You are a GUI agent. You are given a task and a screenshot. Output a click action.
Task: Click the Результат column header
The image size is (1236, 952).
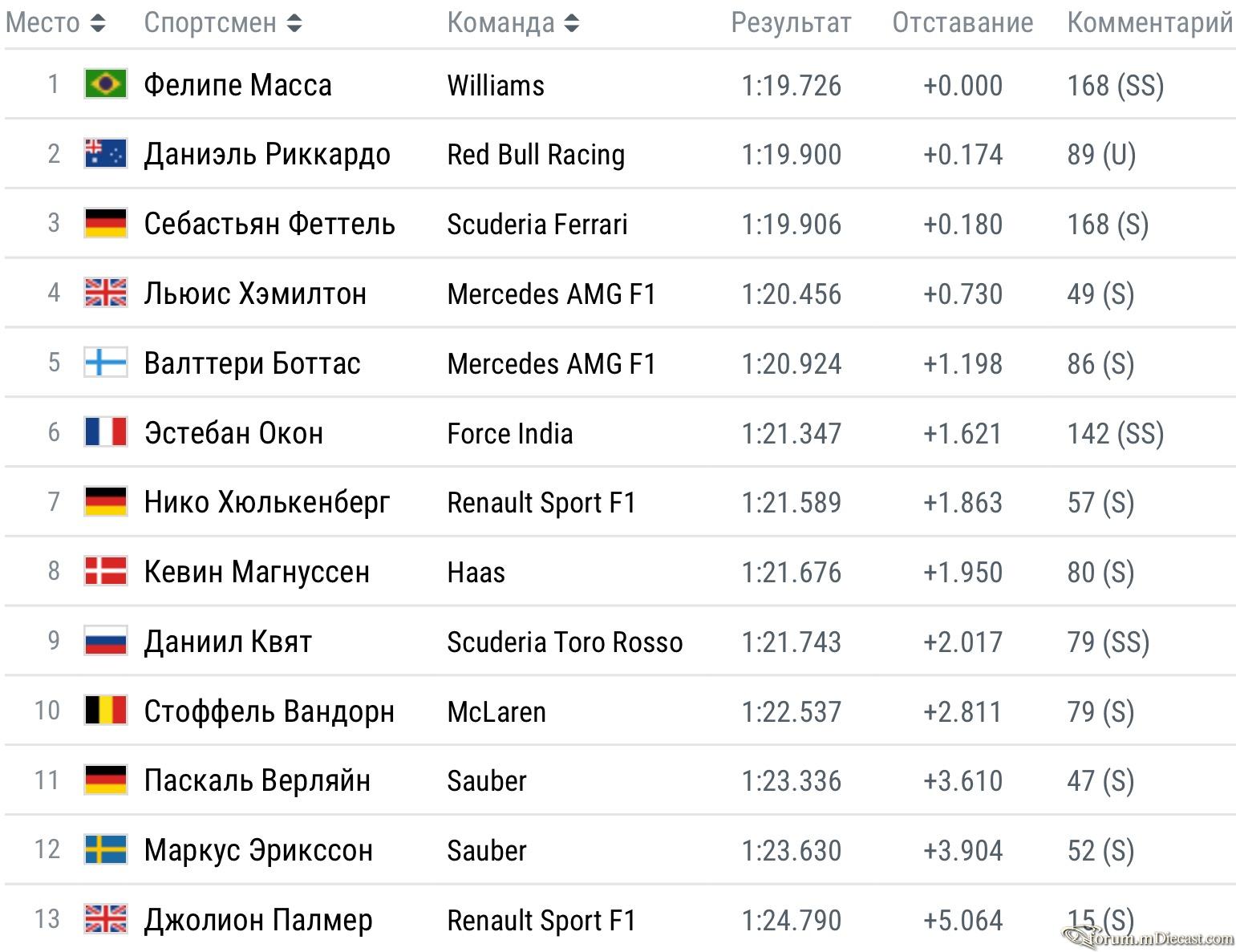(x=791, y=23)
